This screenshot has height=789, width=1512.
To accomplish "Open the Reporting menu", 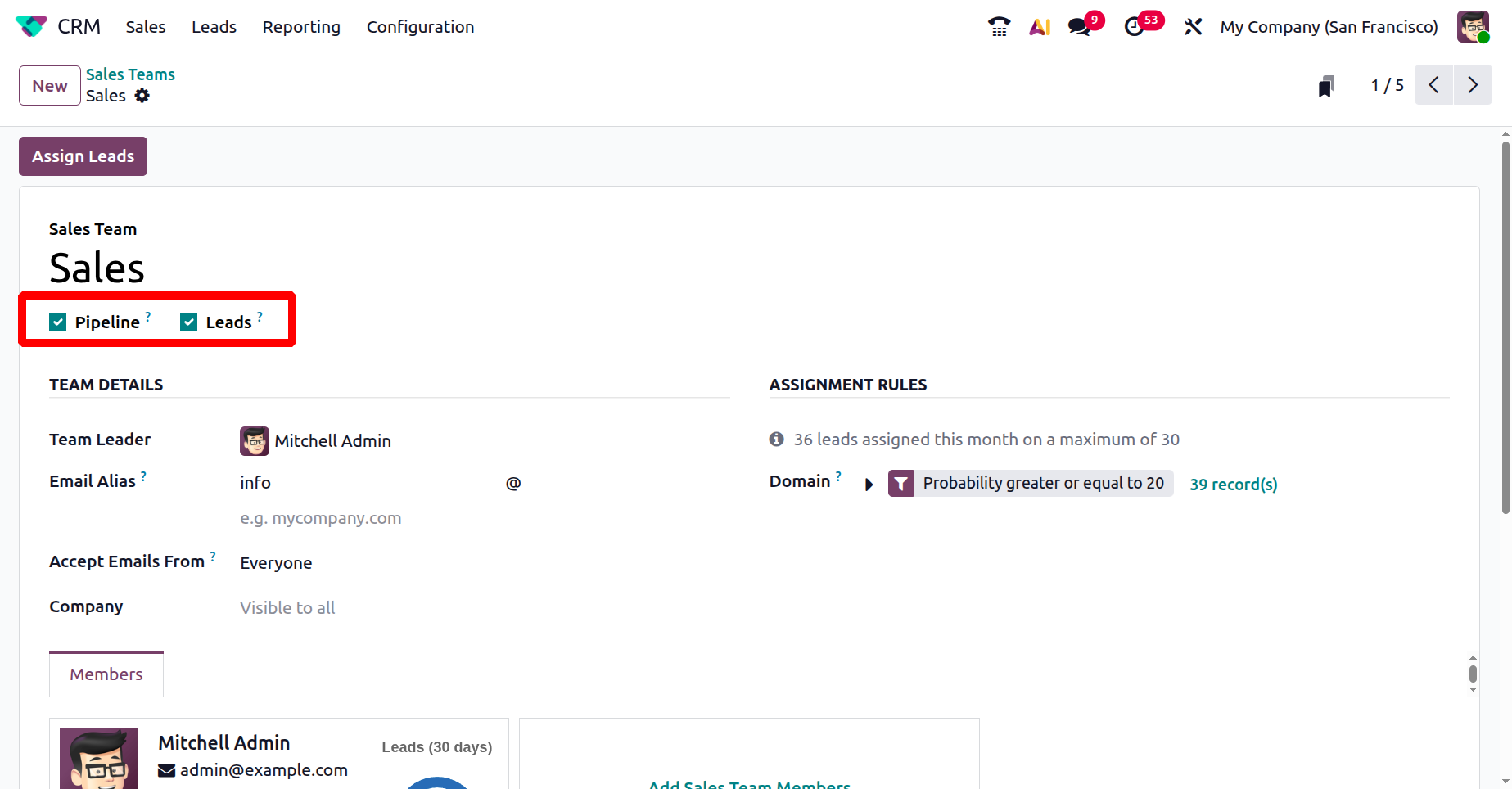I will 301,27.
